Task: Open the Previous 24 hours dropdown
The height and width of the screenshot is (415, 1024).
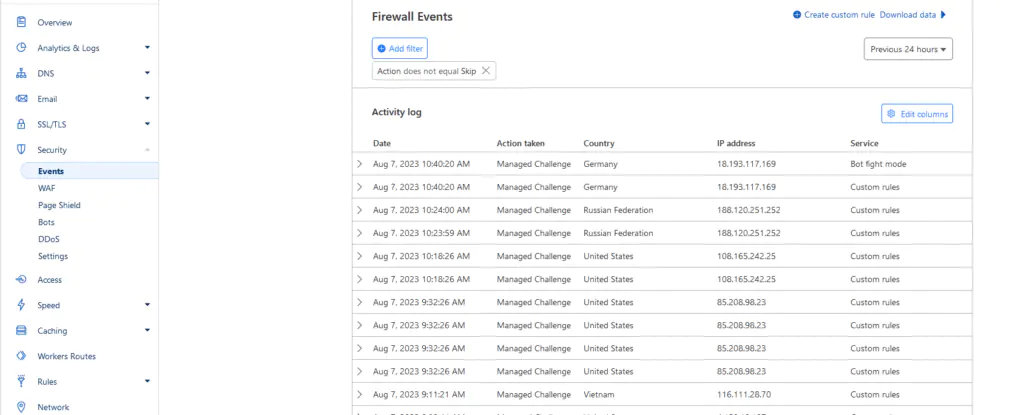Action: 908,49
